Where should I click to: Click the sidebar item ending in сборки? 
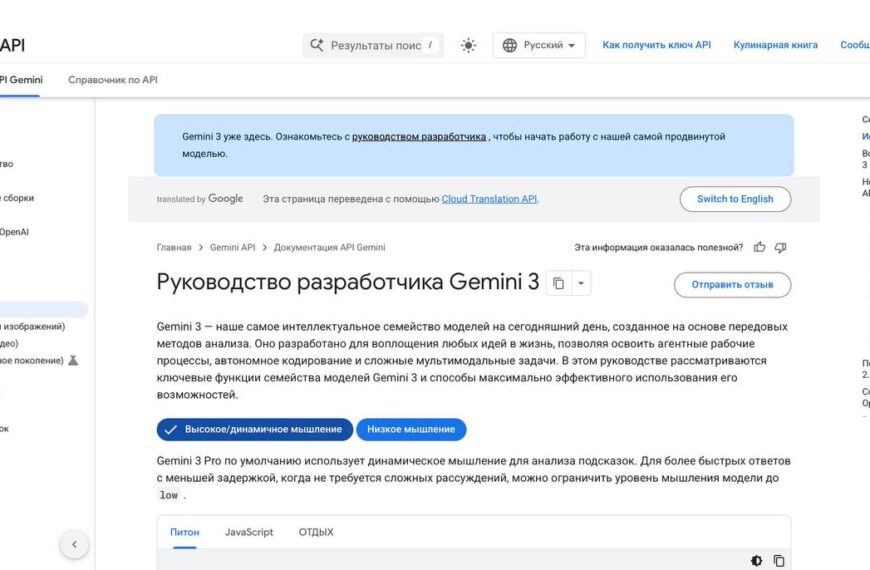tap(17, 198)
